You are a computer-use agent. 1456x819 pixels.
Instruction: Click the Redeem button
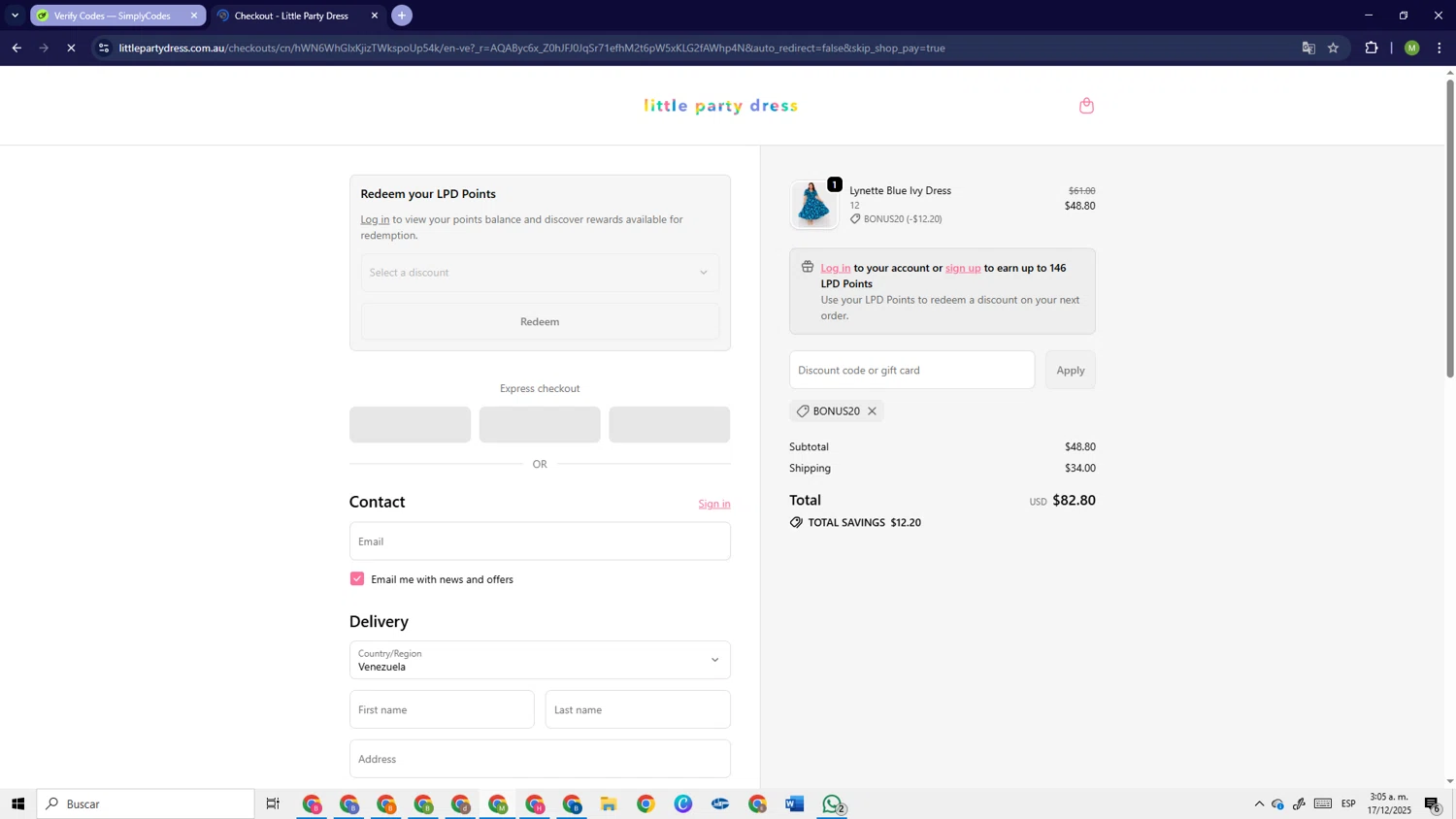coord(540,321)
